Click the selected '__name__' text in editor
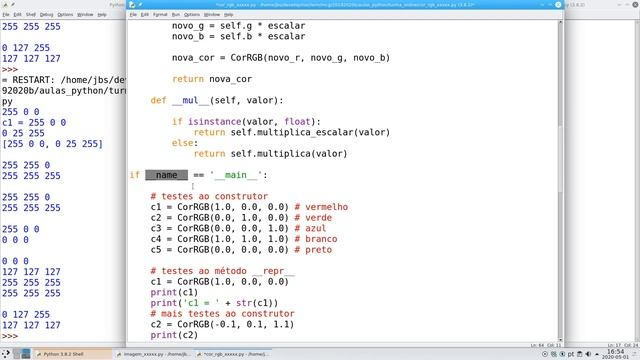Screen dimensions: 640x360 (167, 175)
